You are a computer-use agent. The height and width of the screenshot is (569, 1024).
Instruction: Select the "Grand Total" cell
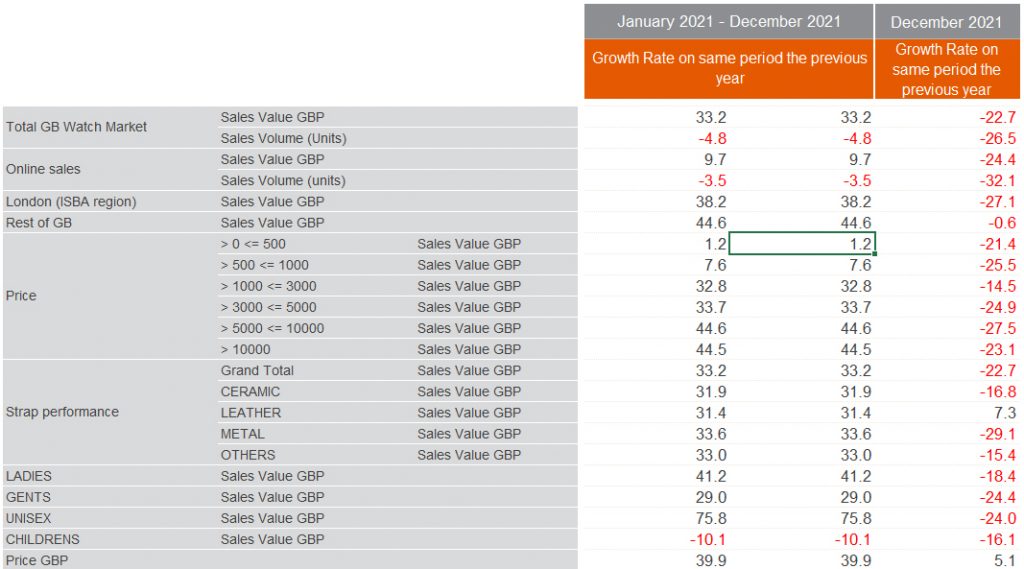tap(257, 370)
